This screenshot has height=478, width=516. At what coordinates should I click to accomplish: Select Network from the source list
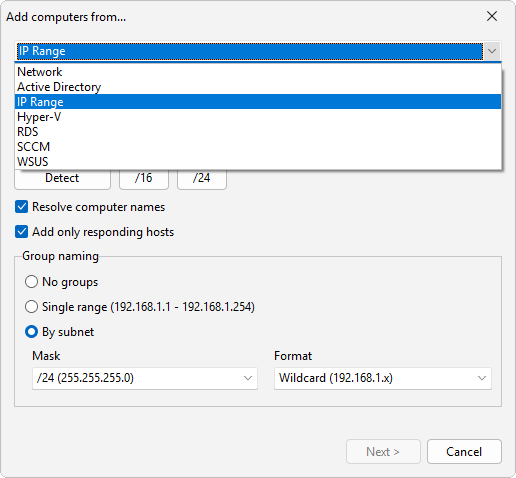pos(258,72)
